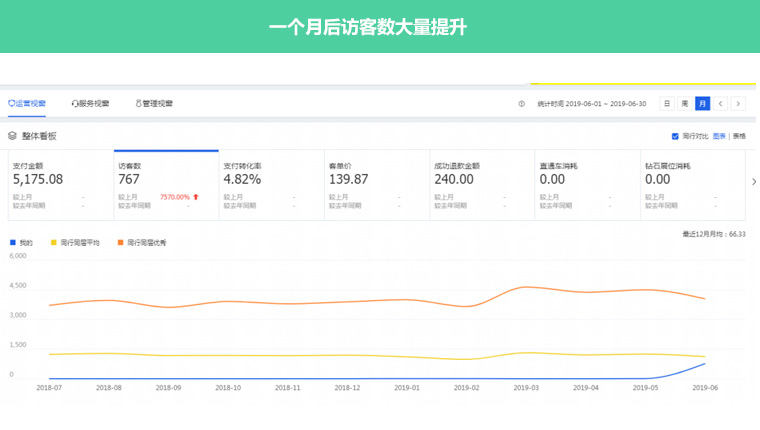This screenshot has width=760, height=430.
Task: Select the 周 week granularity option
Action: pyautogui.click(x=685, y=104)
